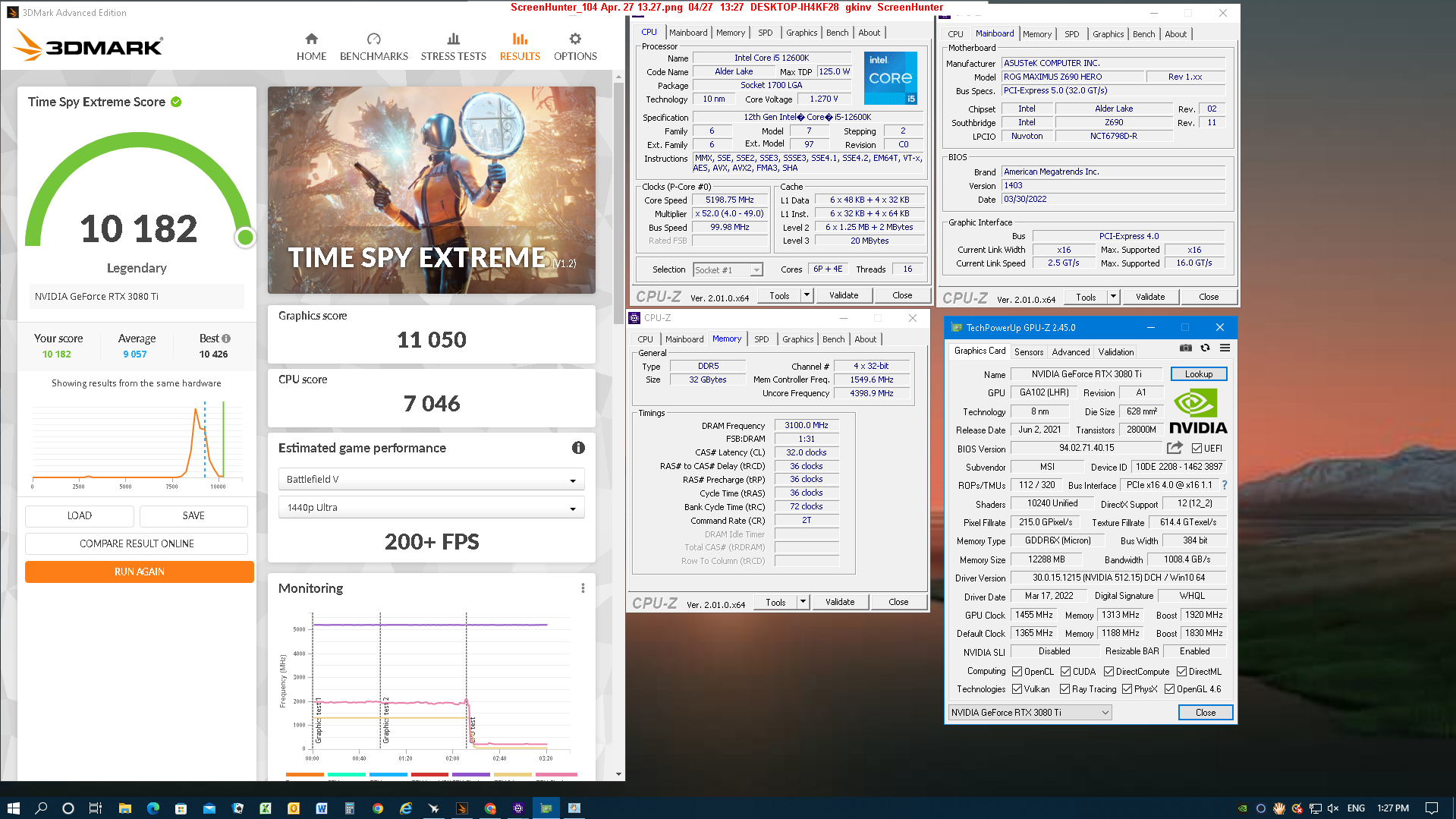This screenshot has width=1456, height=819.
Task: Switch to SPD tab in CPU-Z processor window
Action: pos(766,33)
